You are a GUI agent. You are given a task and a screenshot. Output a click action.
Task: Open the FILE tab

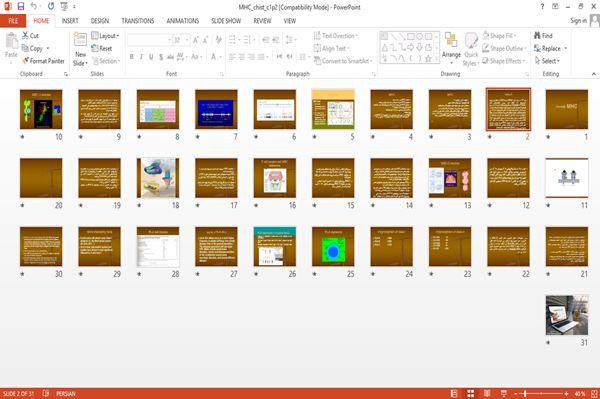pyautogui.click(x=13, y=21)
